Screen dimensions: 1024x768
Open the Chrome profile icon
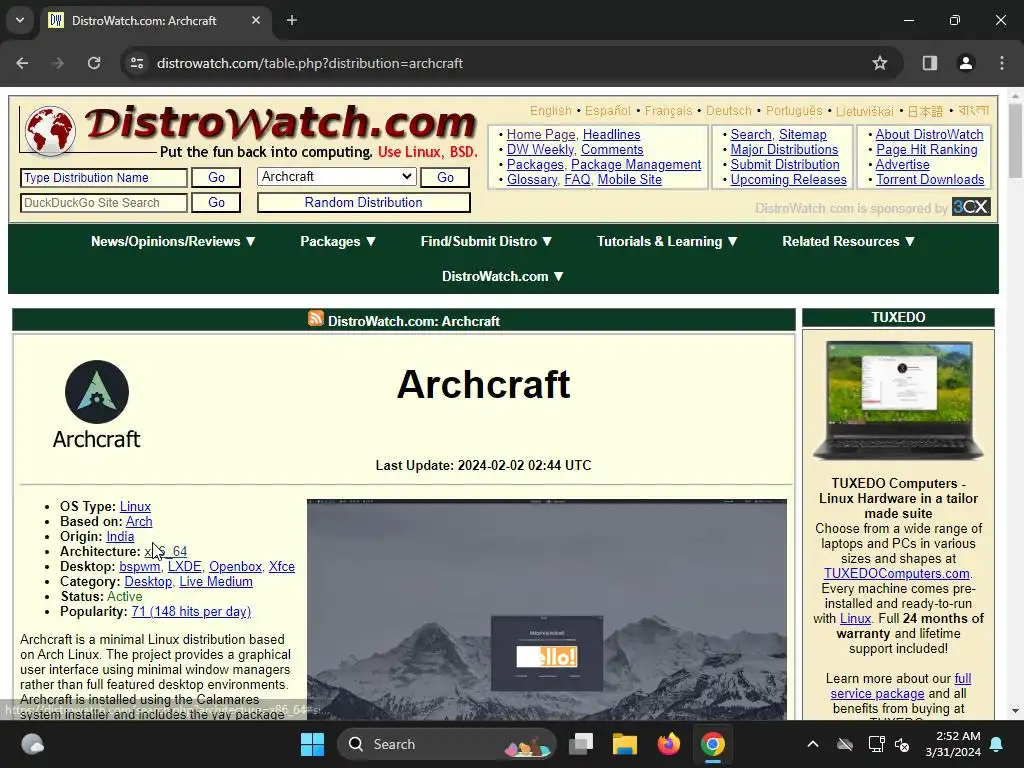point(965,63)
